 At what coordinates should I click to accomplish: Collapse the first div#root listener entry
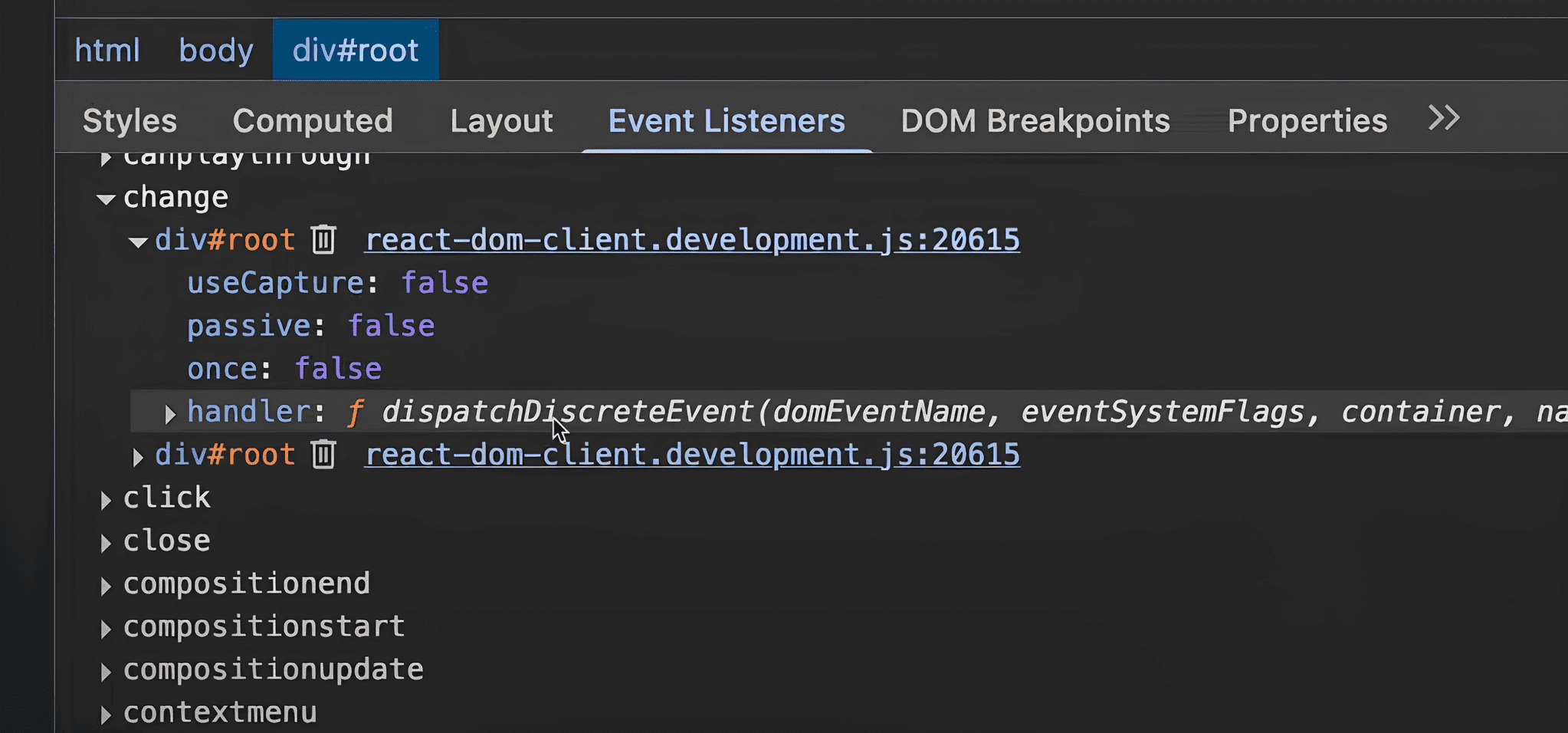pyautogui.click(x=138, y=242)
